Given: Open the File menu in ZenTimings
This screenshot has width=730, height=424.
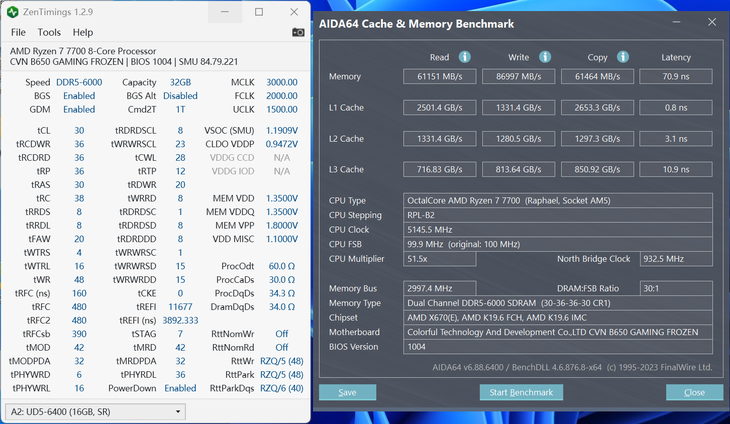Looking at the screenshot, I should coord(18,32).
